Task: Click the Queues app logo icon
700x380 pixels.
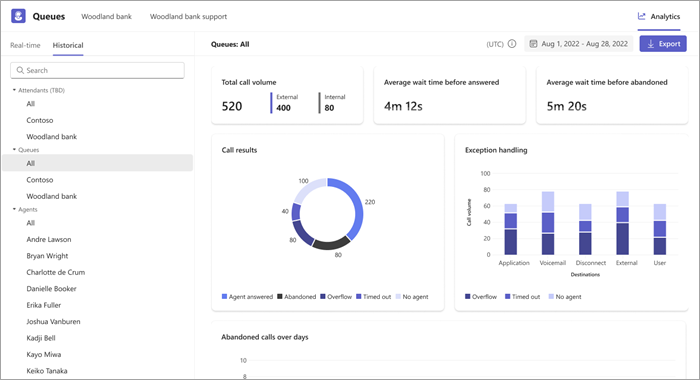Action: 18,16
